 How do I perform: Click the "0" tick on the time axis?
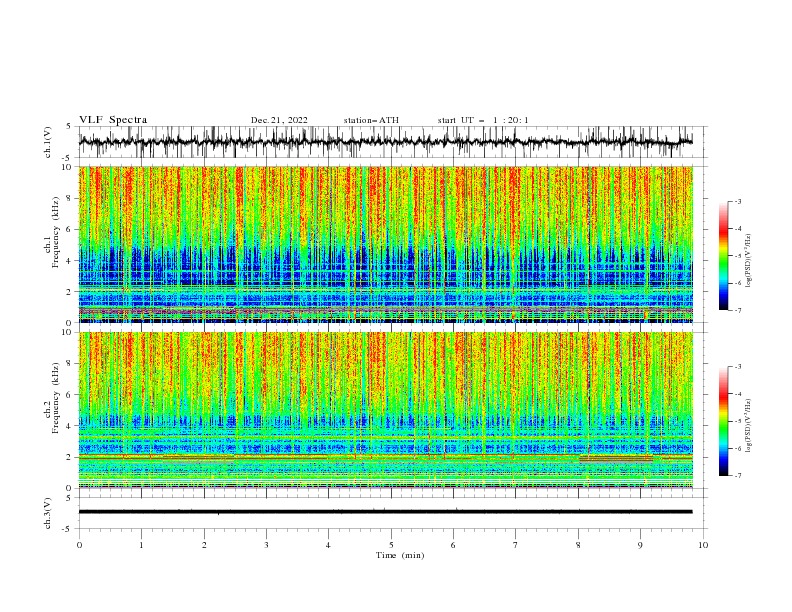(79, 545)
